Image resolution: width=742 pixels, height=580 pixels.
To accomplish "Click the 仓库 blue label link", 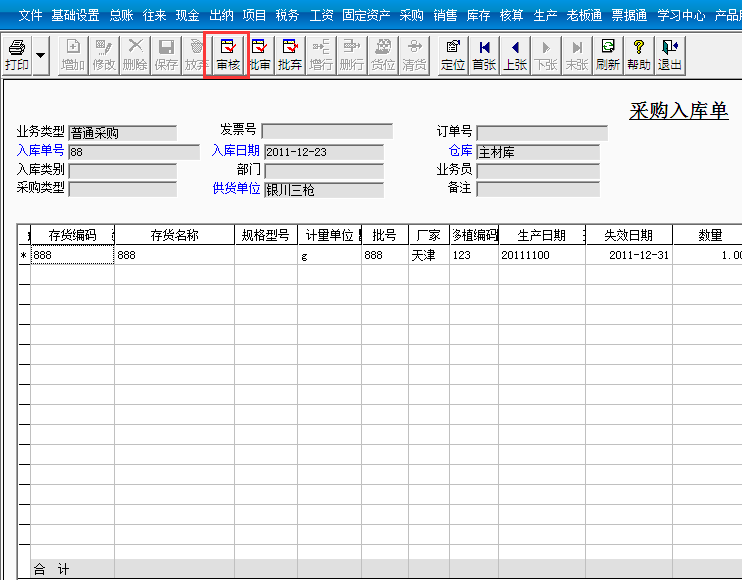I will click(x=460, y=150).
